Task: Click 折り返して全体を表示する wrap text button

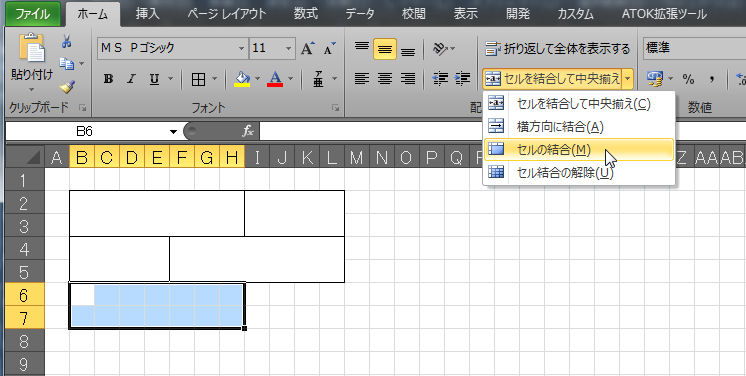Action: coord(557,49)
